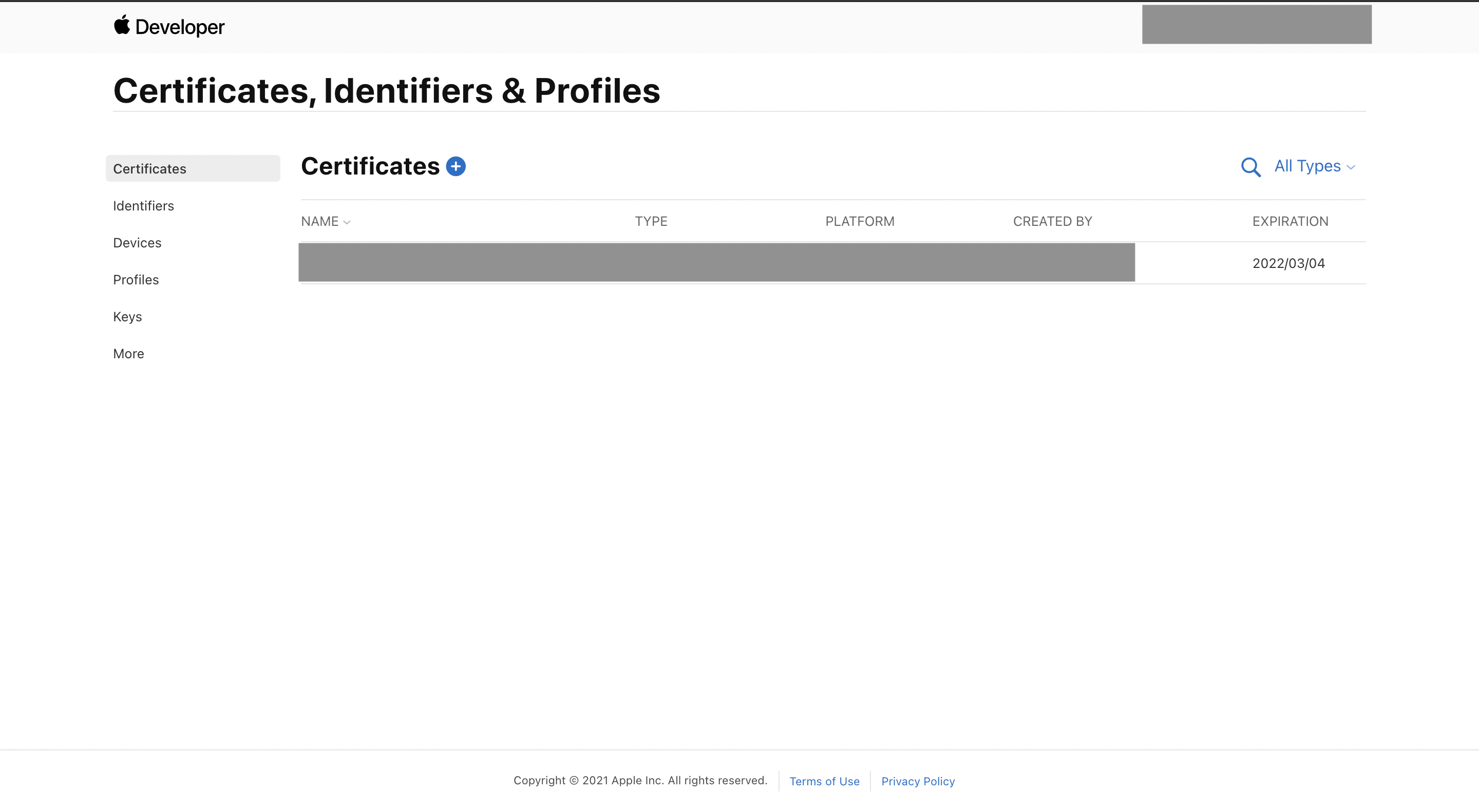Open the All Types filter dropdown

click(x=1307, y=166)
